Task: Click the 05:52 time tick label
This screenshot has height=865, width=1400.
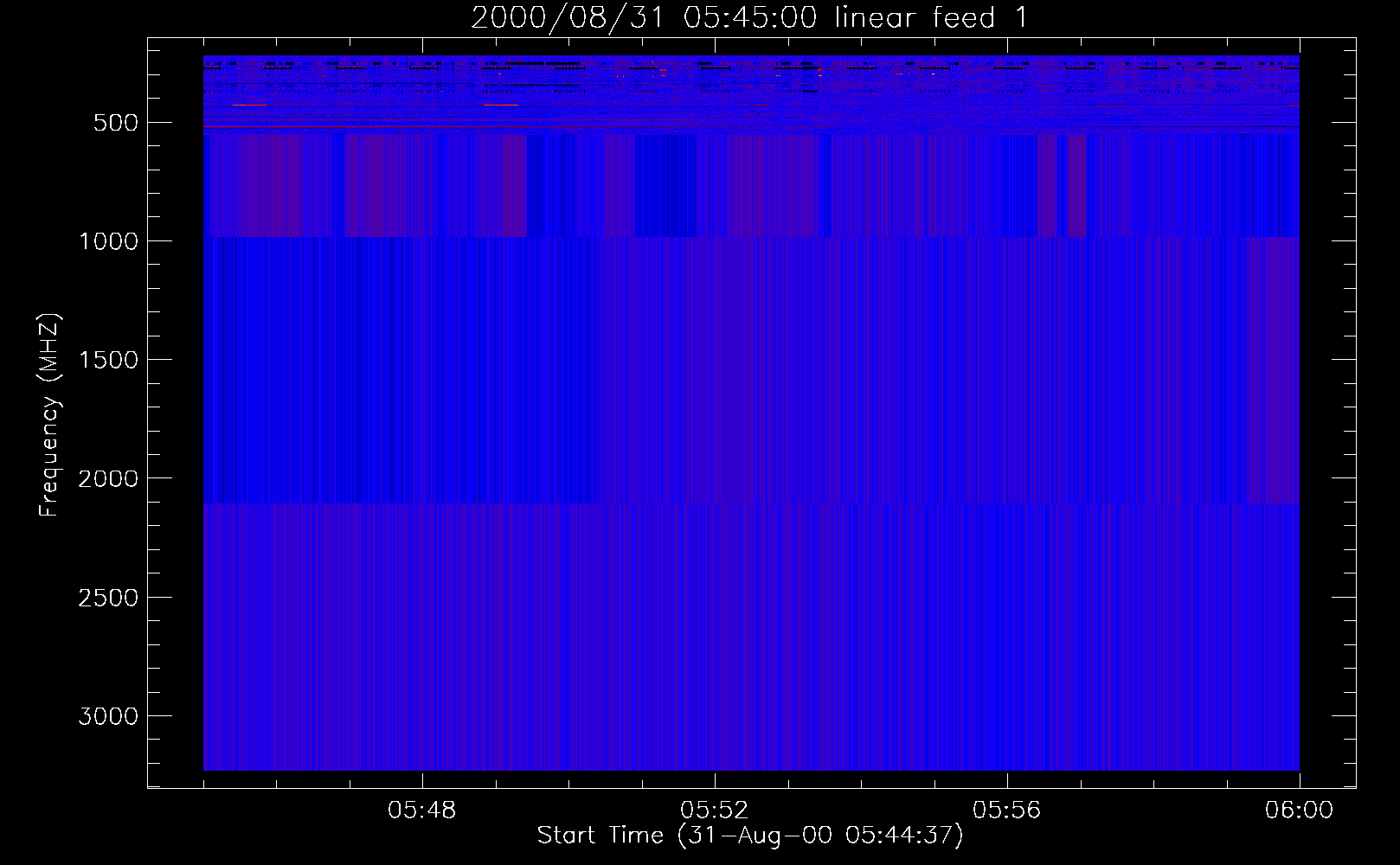Action: [x=715, y=811]
